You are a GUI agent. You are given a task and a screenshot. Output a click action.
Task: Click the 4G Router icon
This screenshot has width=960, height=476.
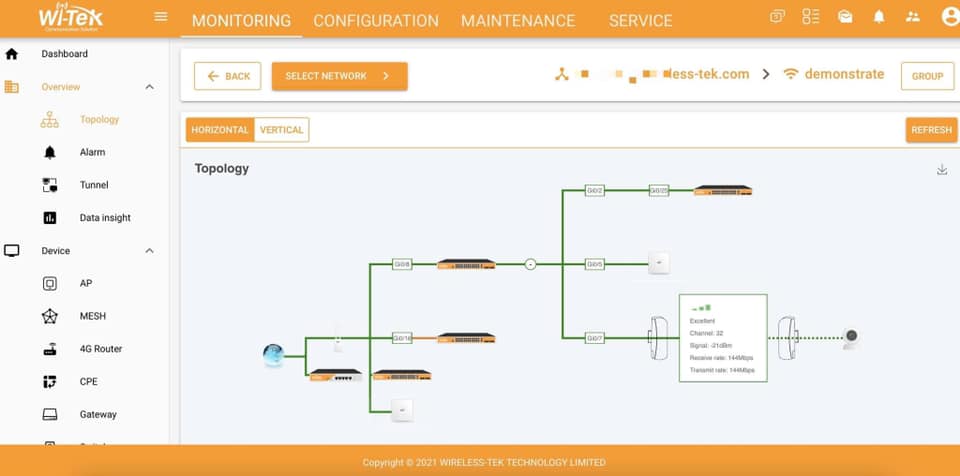[x=50, y=349]
